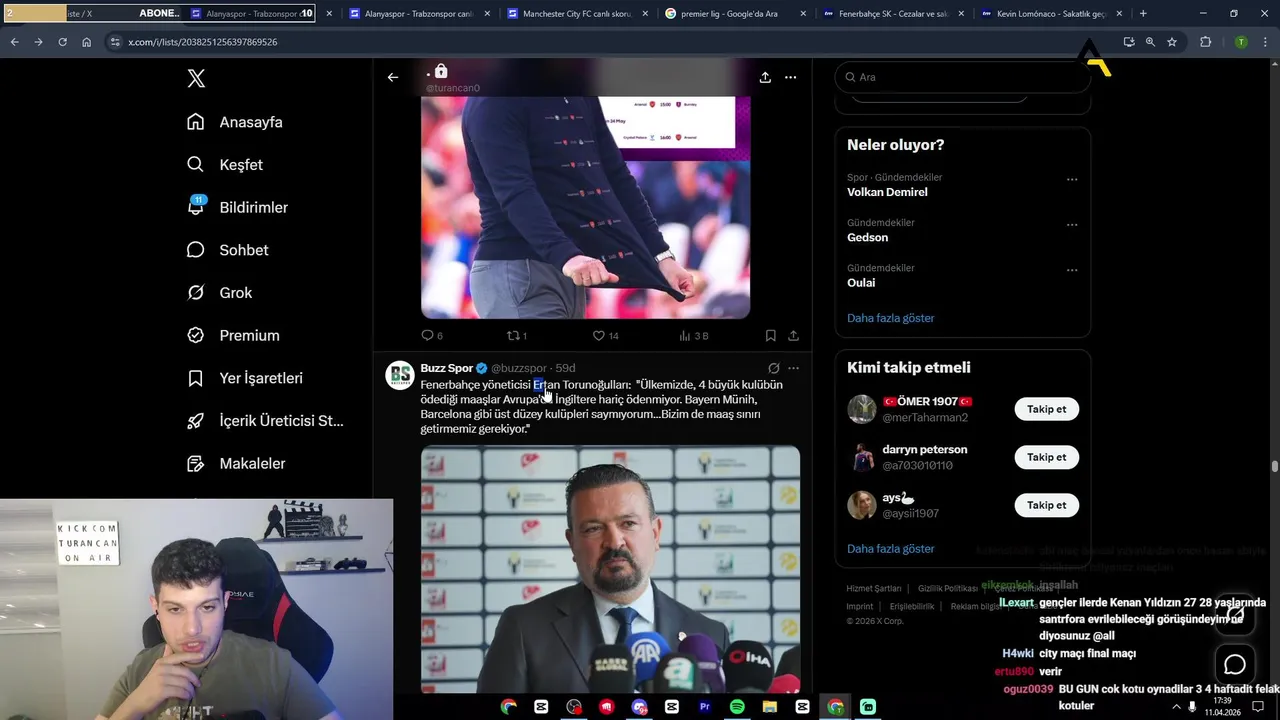The width and height of the screenshot is (1280, 720).
Task: Open Yer İşaretleri bookmarks
Action: (245, 378)
